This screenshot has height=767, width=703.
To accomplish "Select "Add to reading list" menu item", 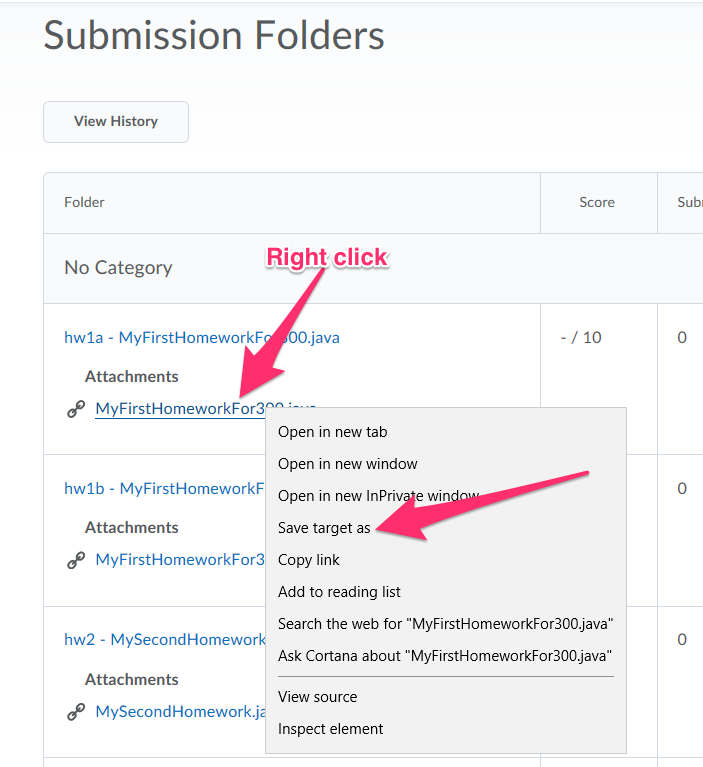I will [x=339, y=592].
